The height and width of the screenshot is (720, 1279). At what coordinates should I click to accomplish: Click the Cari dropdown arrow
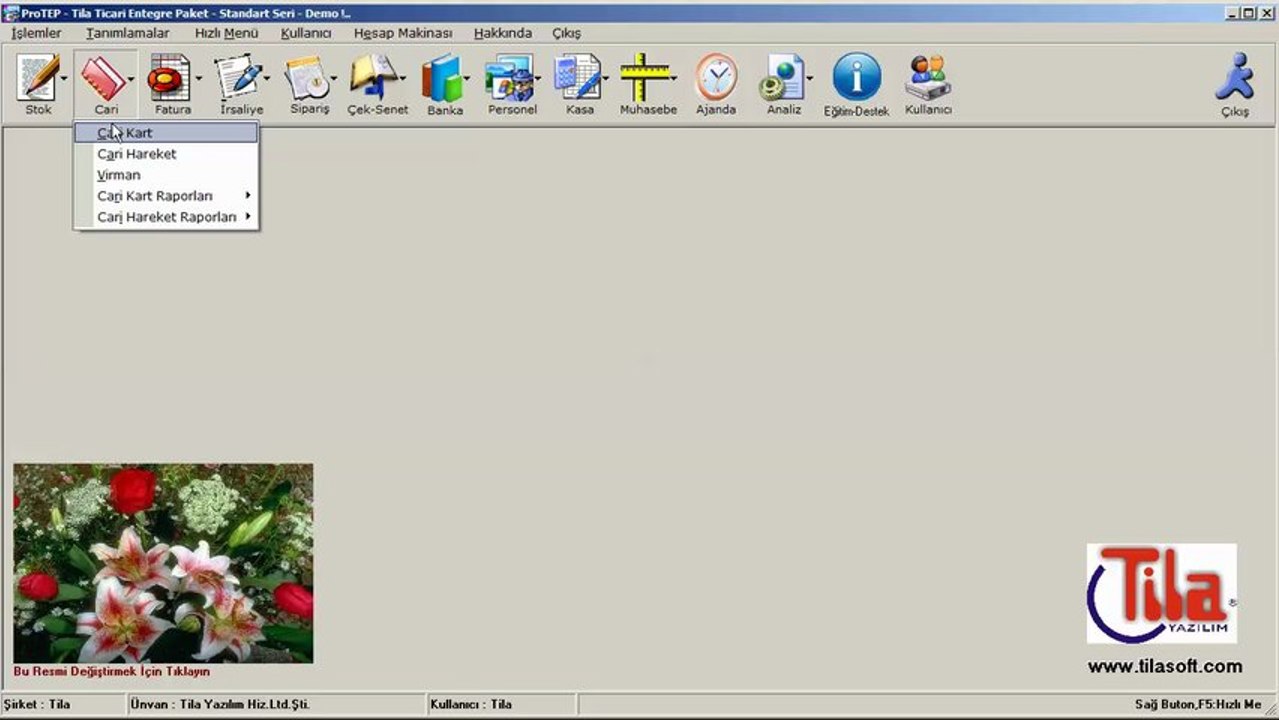[132, 78]
